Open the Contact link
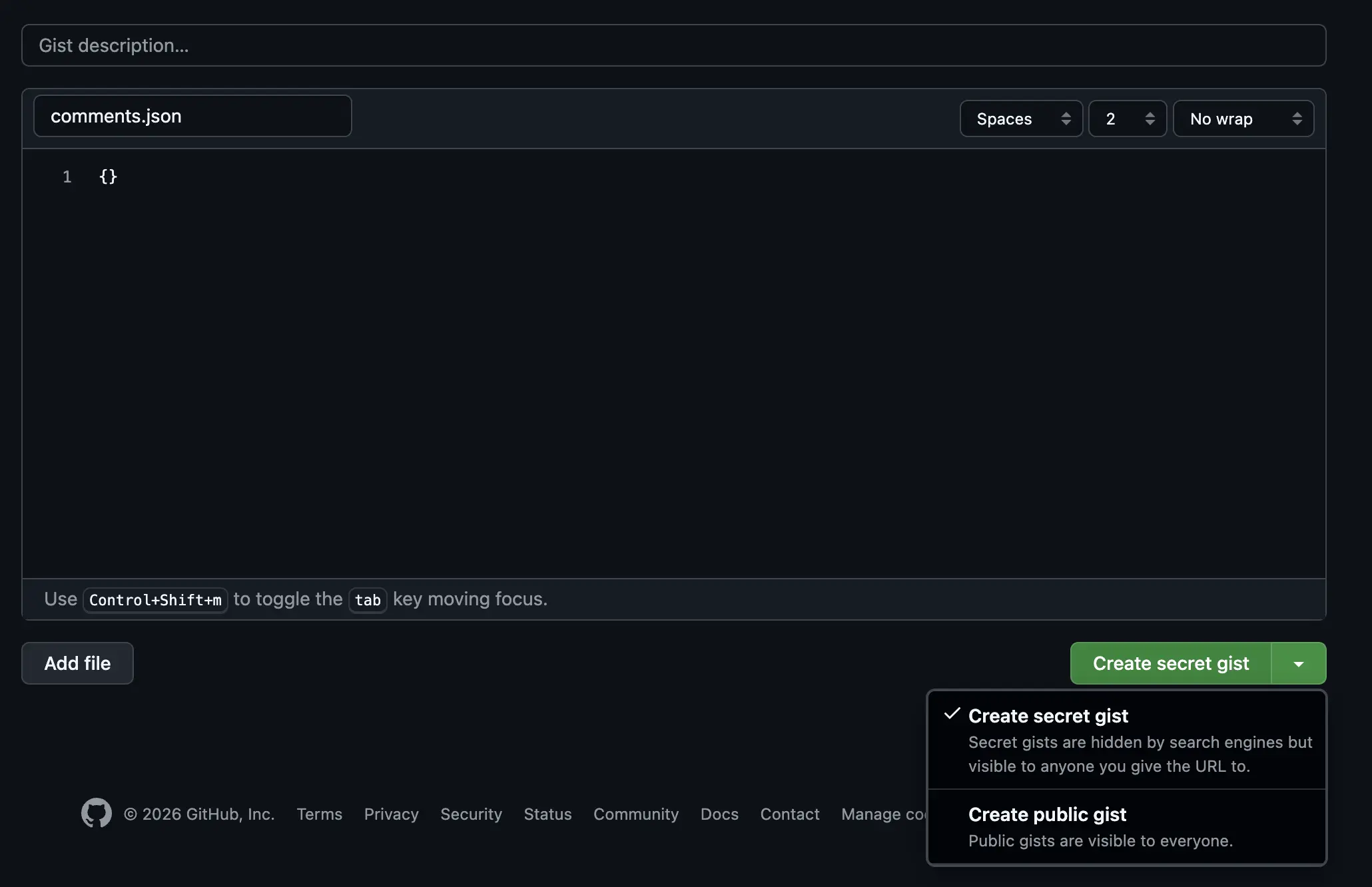This screenshot has width=1372, height=887. pyautogui.click(x=790, y=814)
